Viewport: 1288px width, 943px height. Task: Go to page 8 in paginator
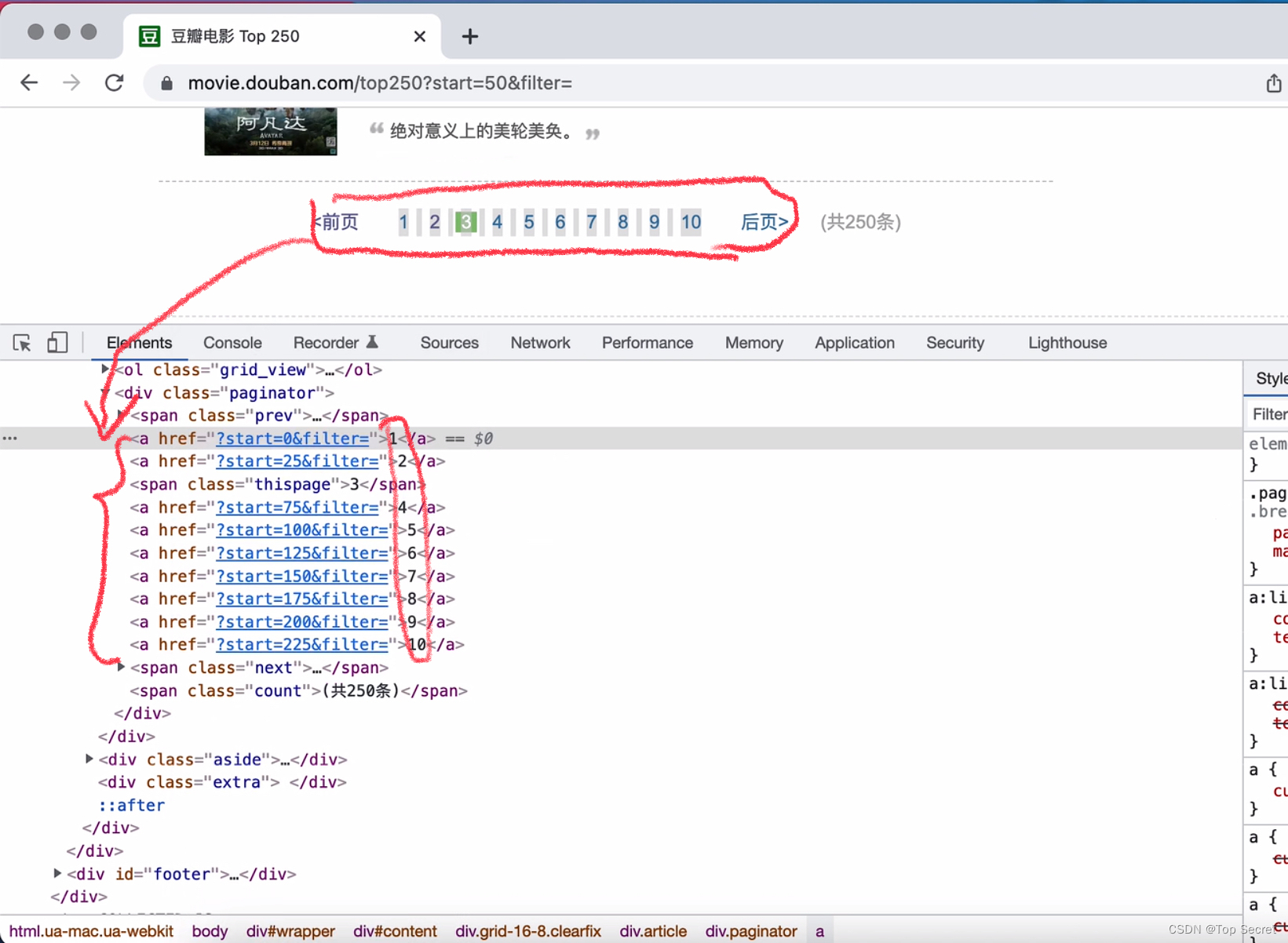pyautogui.click(x=623, y=222)
